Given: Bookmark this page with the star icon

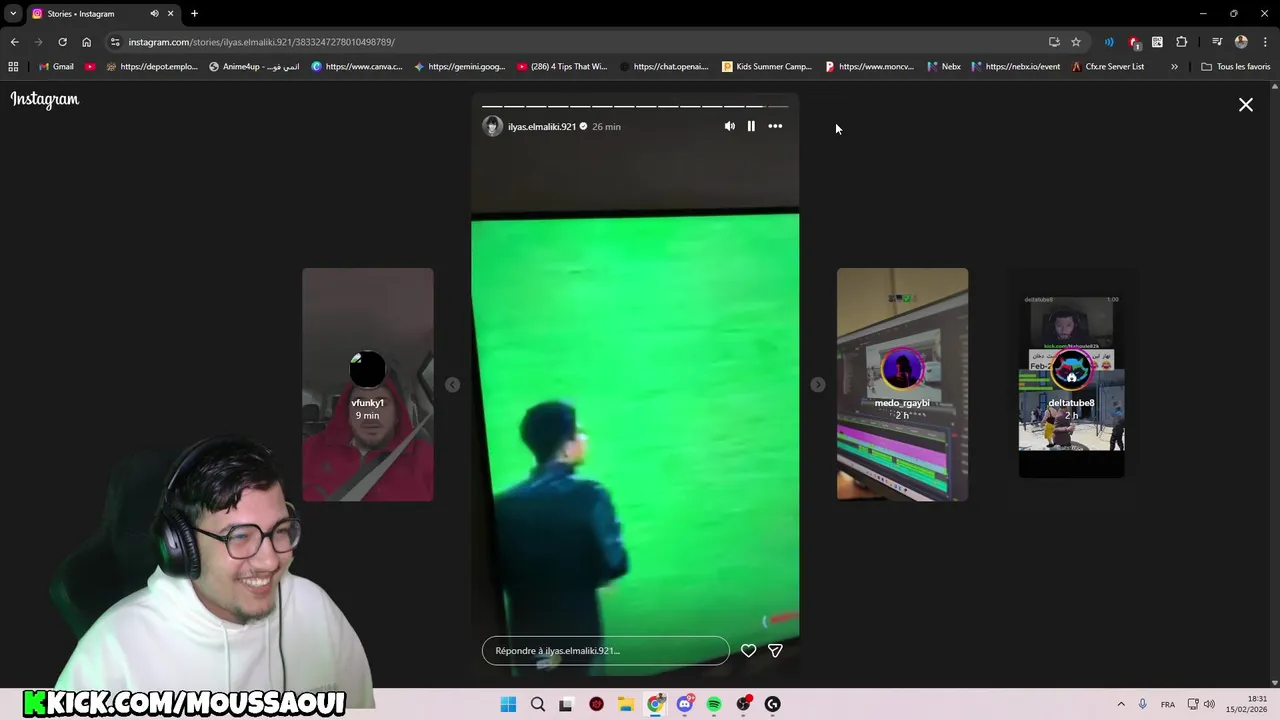Looking at the screenshot, I should pos(1076,42).
